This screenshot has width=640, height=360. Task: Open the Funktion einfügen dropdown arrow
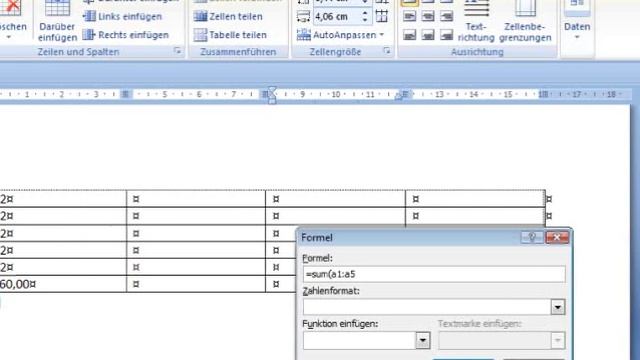click(423, 340)
